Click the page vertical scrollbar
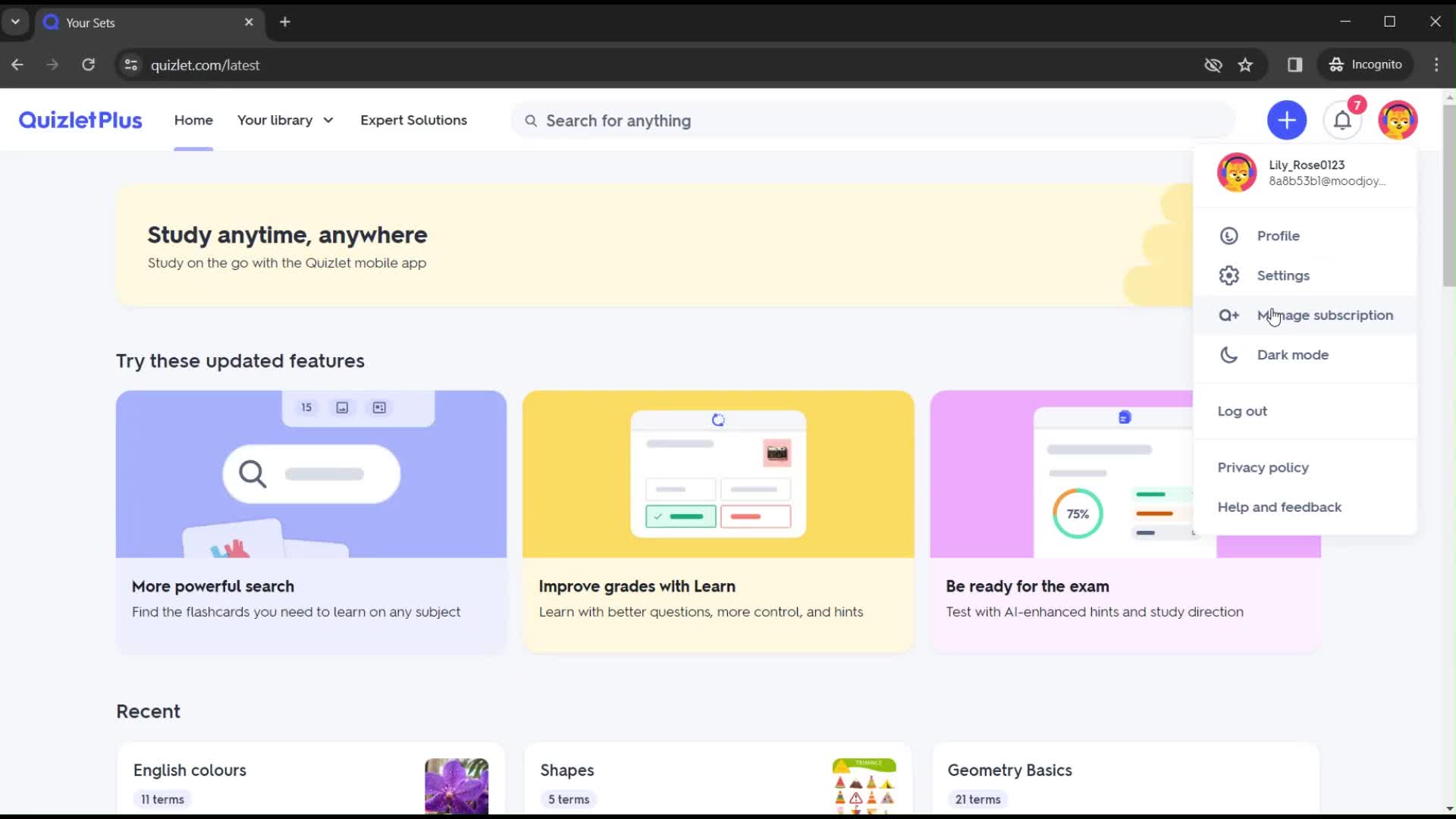1456x819 pixels. click(1449, 196)
